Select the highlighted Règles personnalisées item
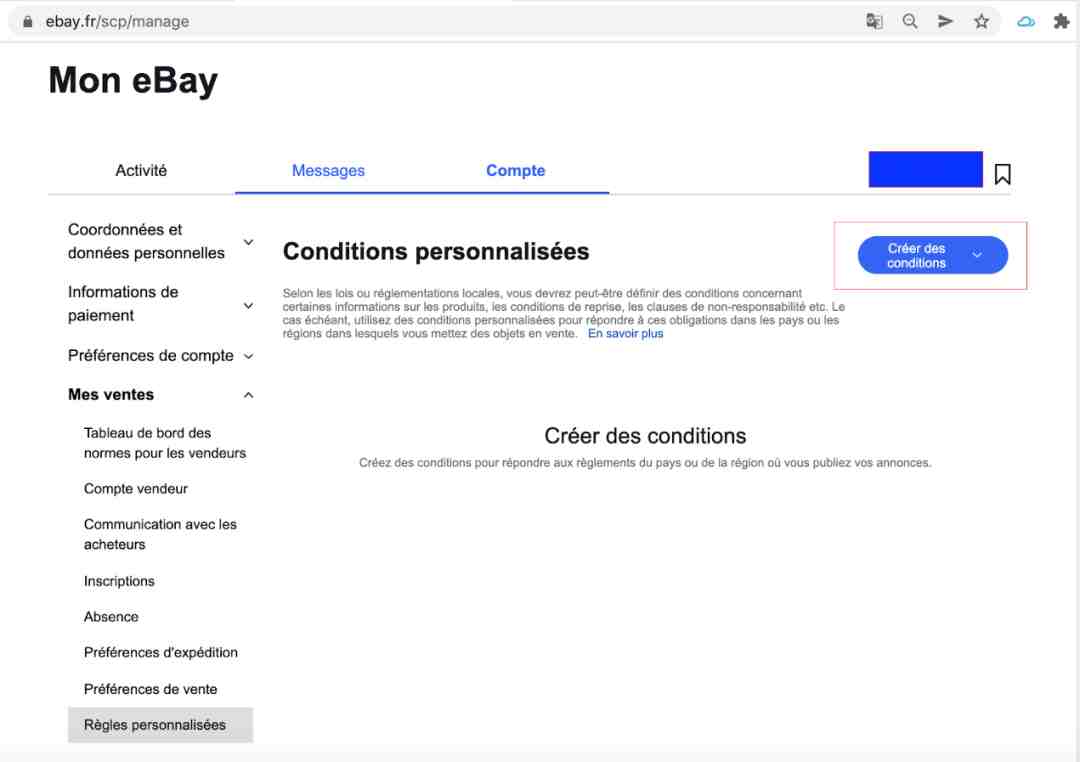 tap(160, 725)
